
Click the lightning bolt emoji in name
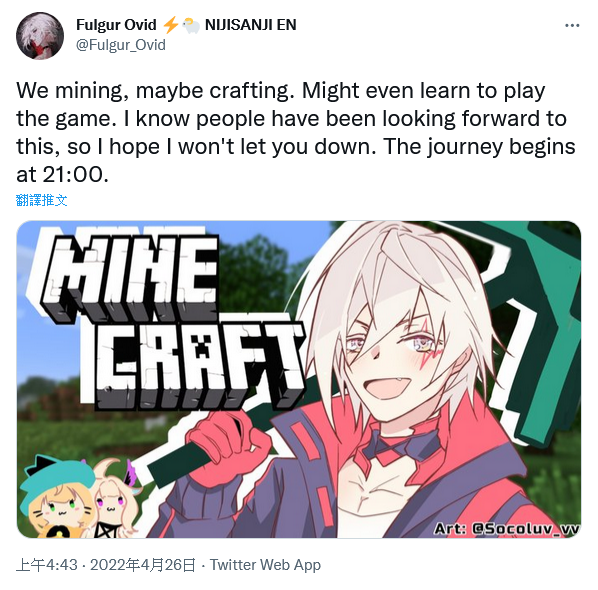pos(170,25)
